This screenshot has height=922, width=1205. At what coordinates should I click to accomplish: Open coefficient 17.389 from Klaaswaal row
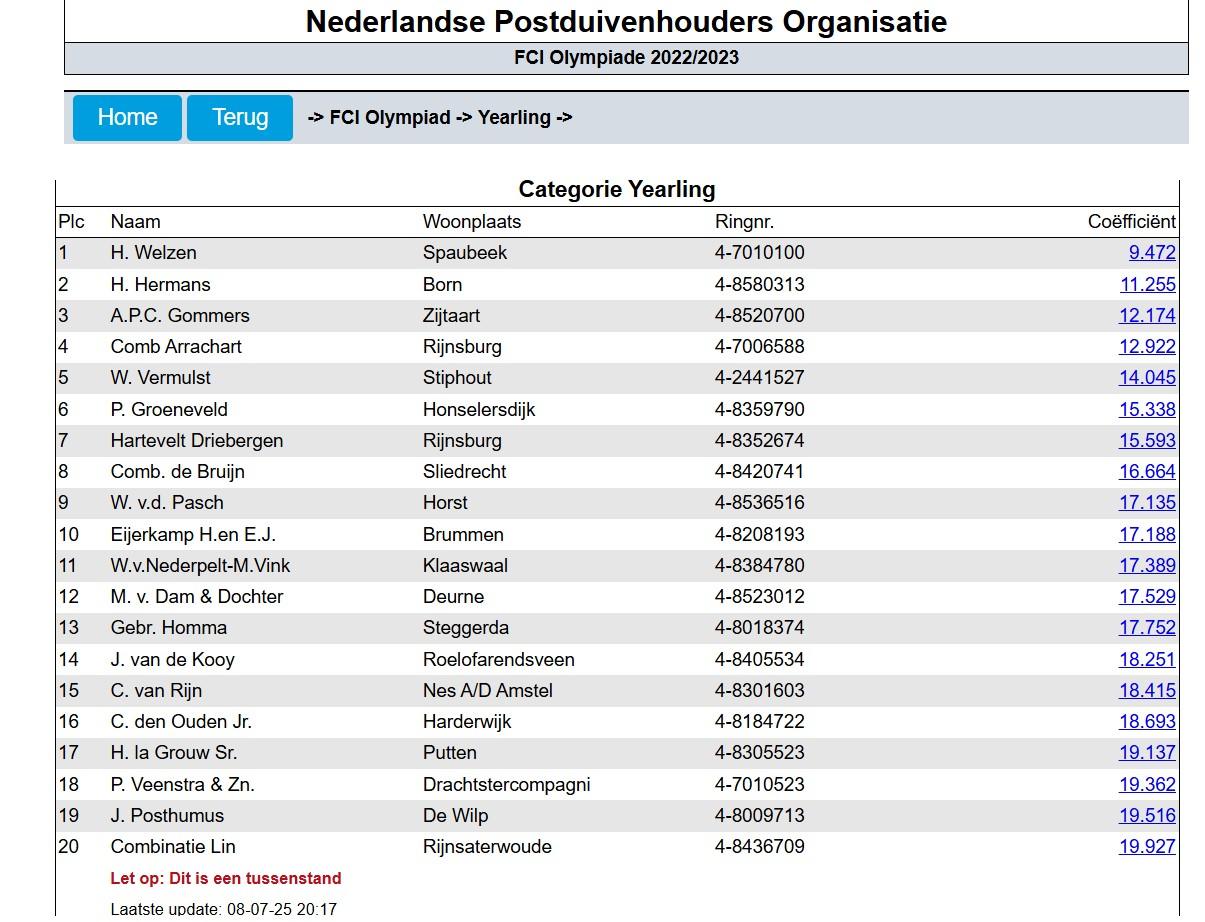[x=1147, y=565]
